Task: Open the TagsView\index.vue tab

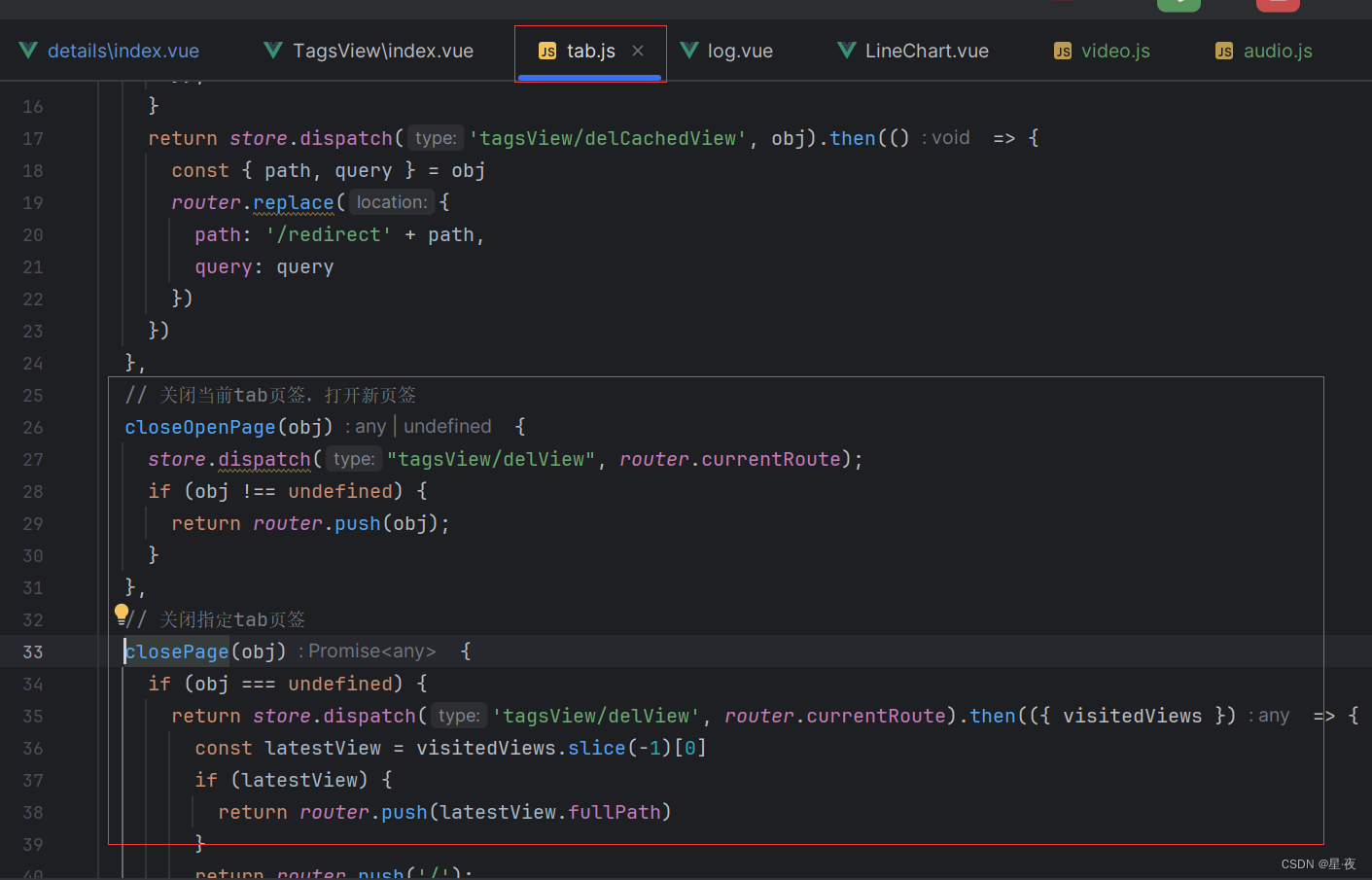Action: point(369,51)
